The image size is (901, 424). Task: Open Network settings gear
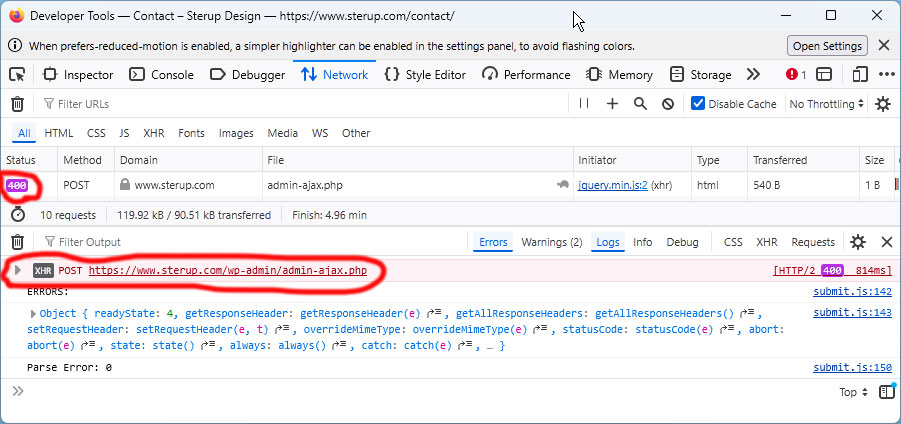883,104
